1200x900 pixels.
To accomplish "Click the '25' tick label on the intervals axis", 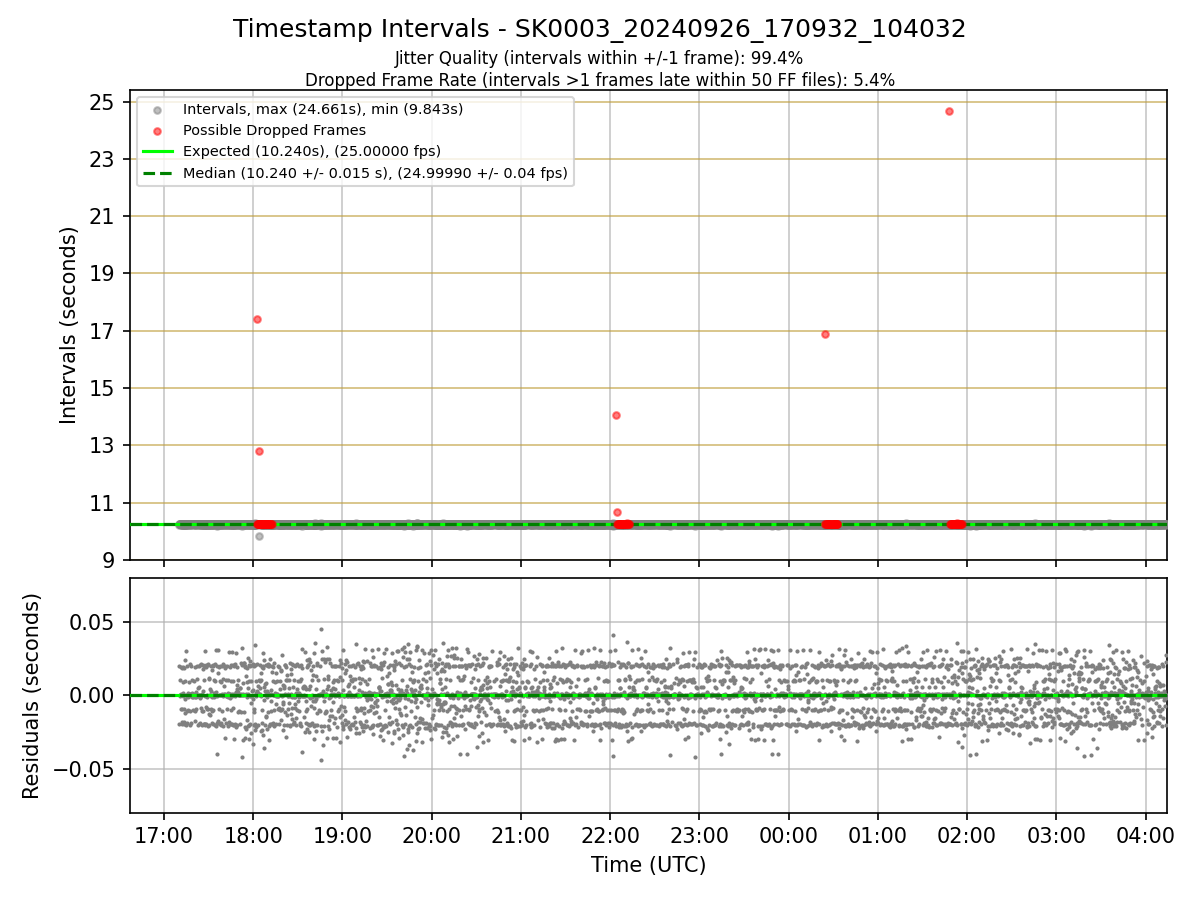I will point(104,102).
